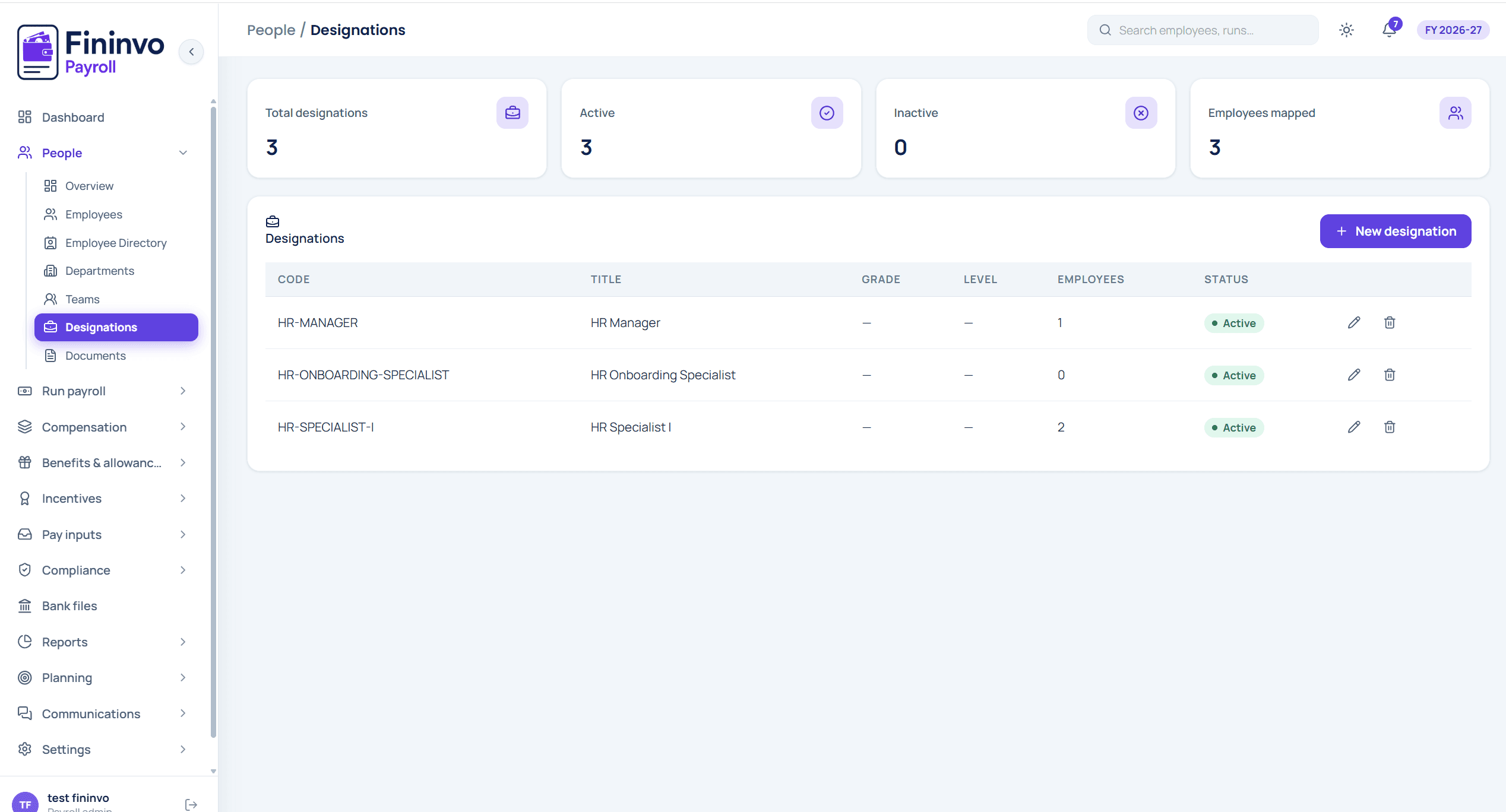Image resolution: width=1506 pixels, height=812 pixels.
Task: Click the TITLE column header
Action: (x=606, y=279)
